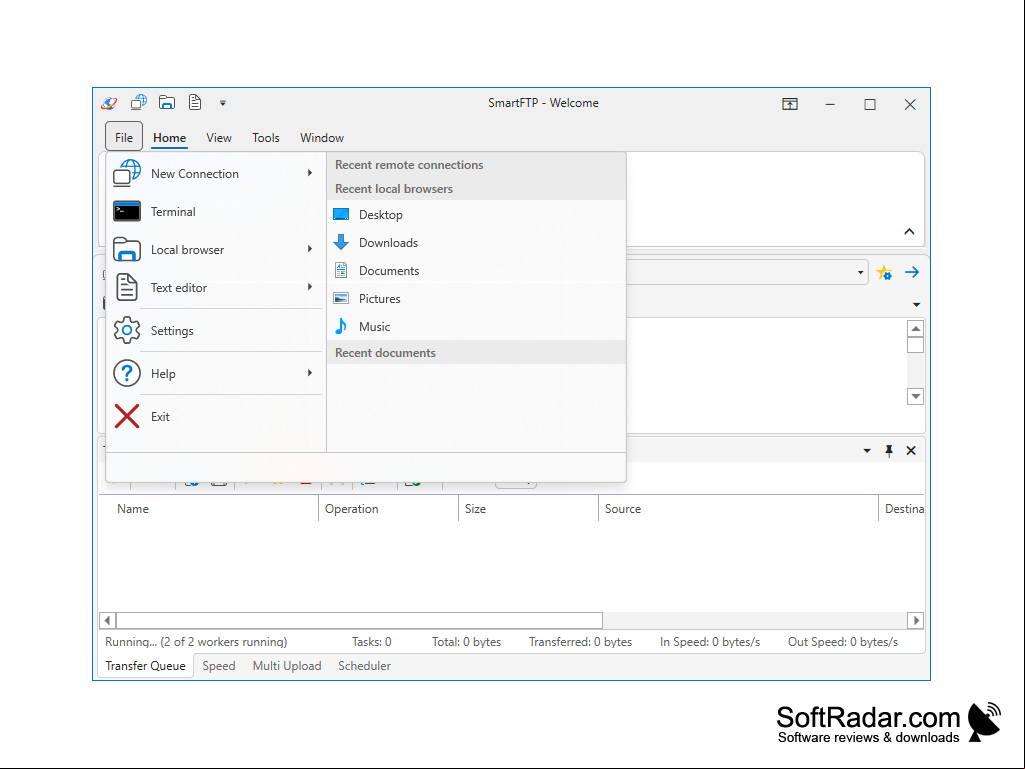The width and height of the screenshot is (1025, 769).
Task: Open the address bar dropdown arrow
Action: 860,273
